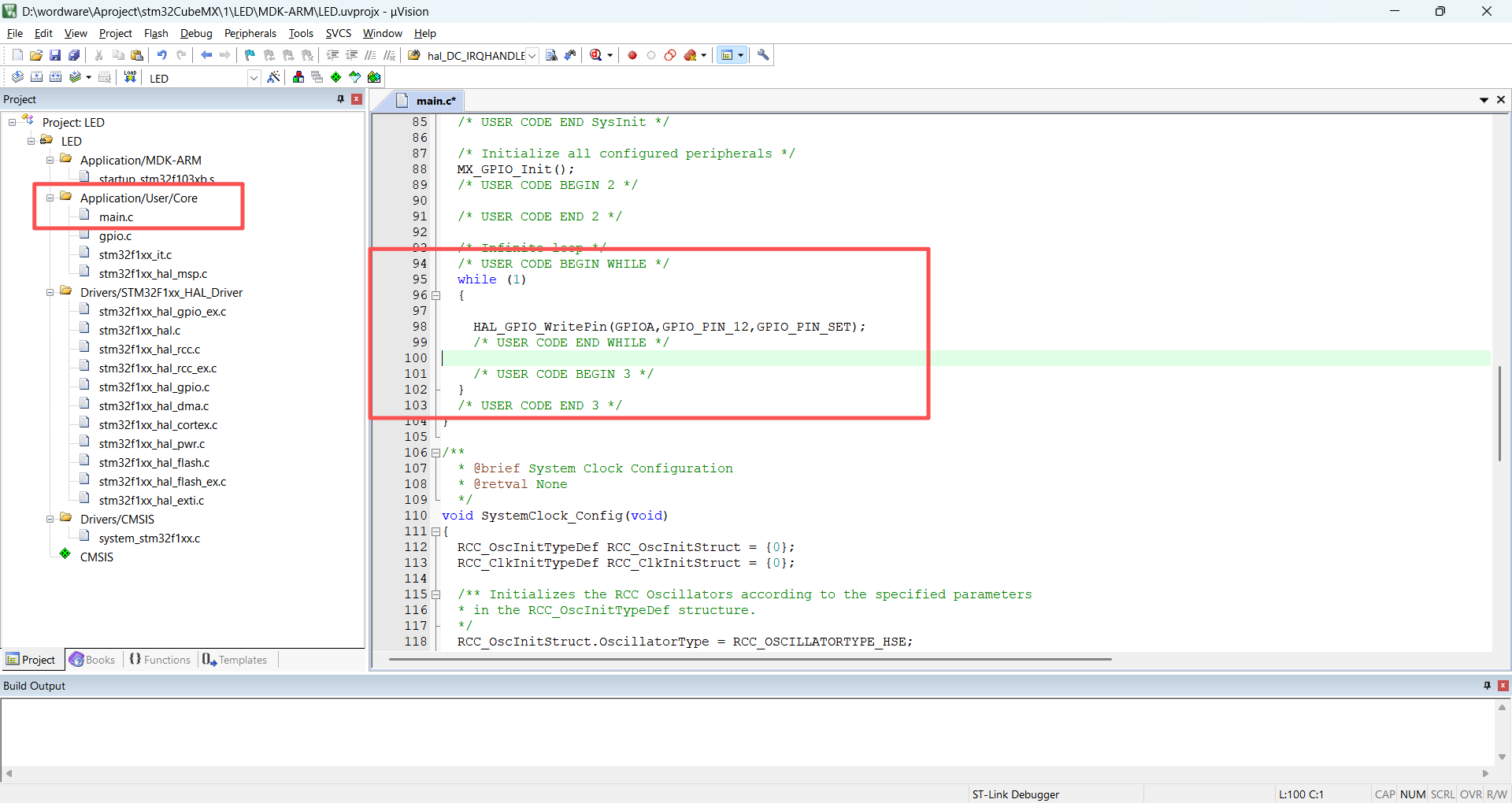Cut selection with the scissors icon
Screen dimensions: 1512x803
[x=99, y=55]
